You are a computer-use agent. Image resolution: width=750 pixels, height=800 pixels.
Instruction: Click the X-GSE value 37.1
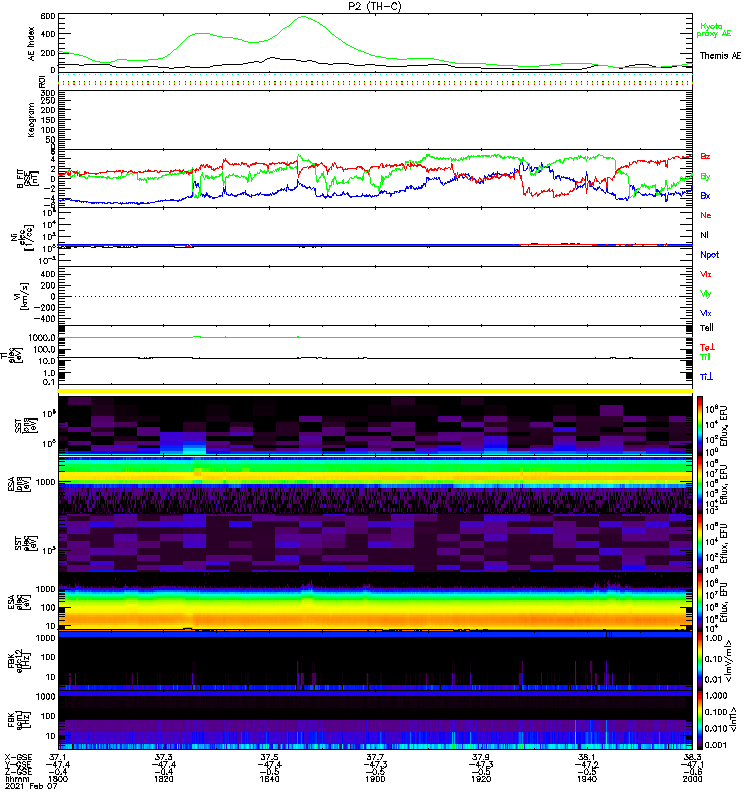(x=58, y=758)
